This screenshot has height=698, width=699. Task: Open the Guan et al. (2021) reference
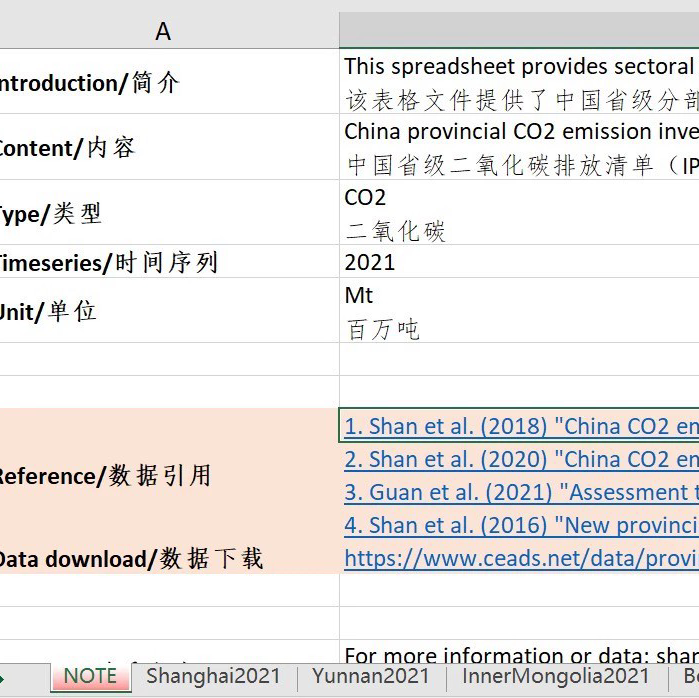[520, 493]
